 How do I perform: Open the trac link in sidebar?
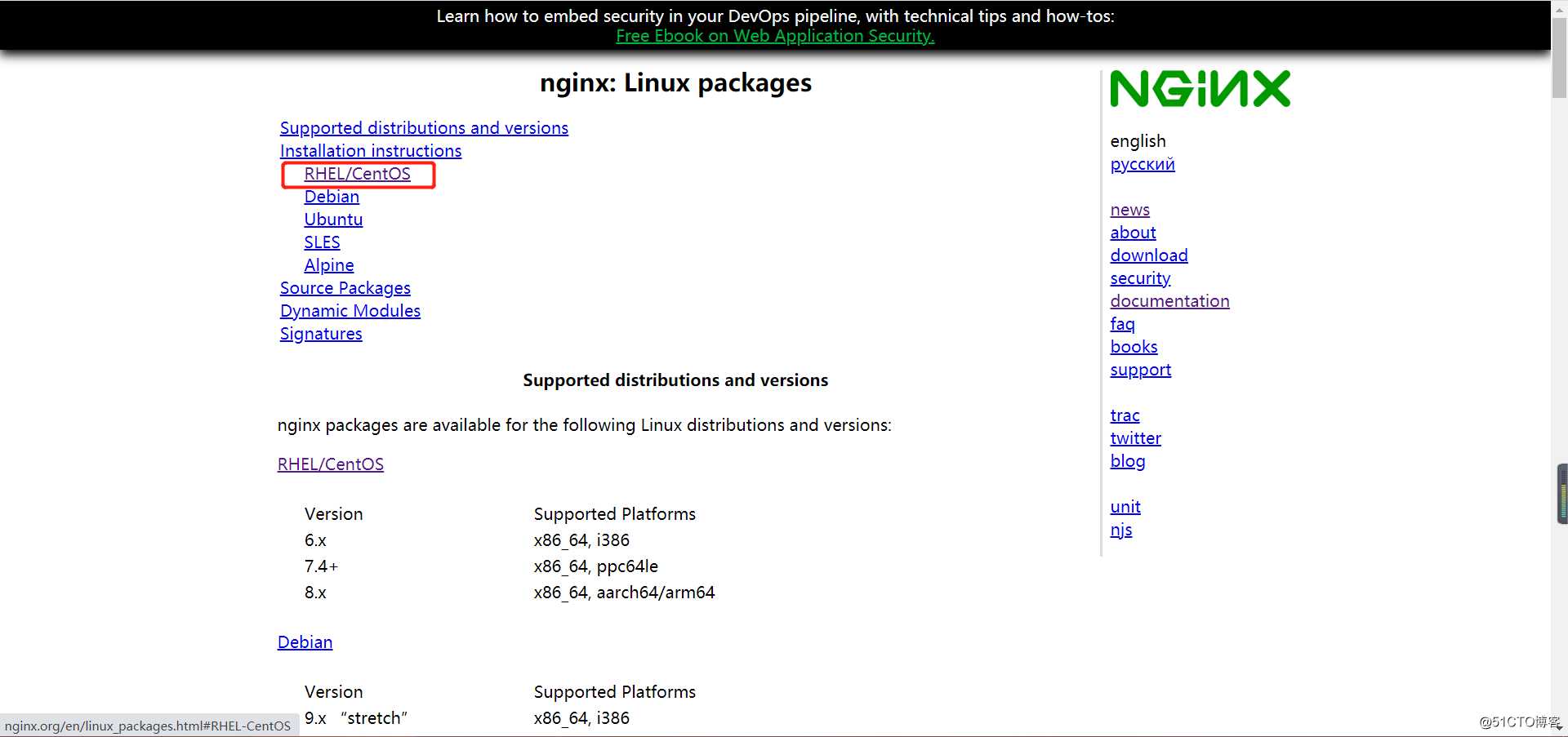[x=1125, y=415]
